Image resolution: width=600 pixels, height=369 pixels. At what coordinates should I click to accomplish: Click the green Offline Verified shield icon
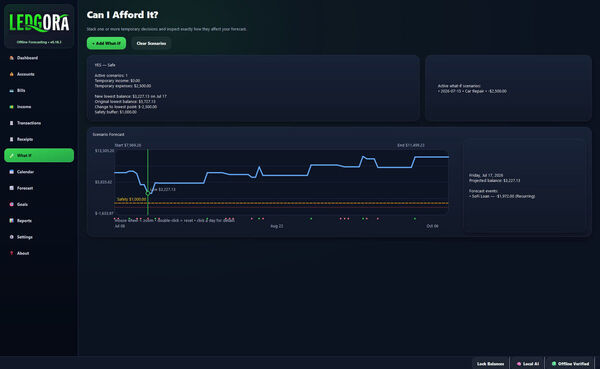[x=554, y=364]
